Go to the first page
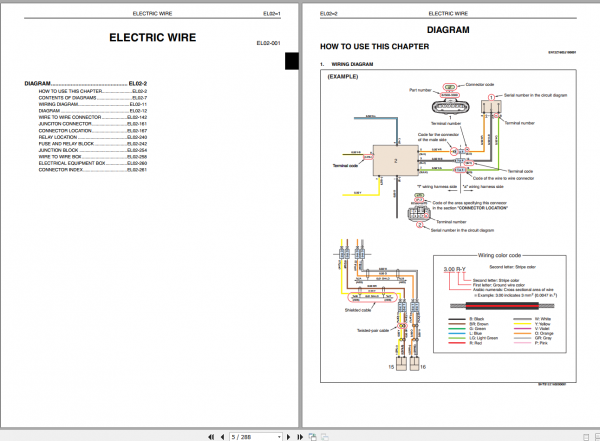Screen dimensions: 600x441 [x=211, y=437]
